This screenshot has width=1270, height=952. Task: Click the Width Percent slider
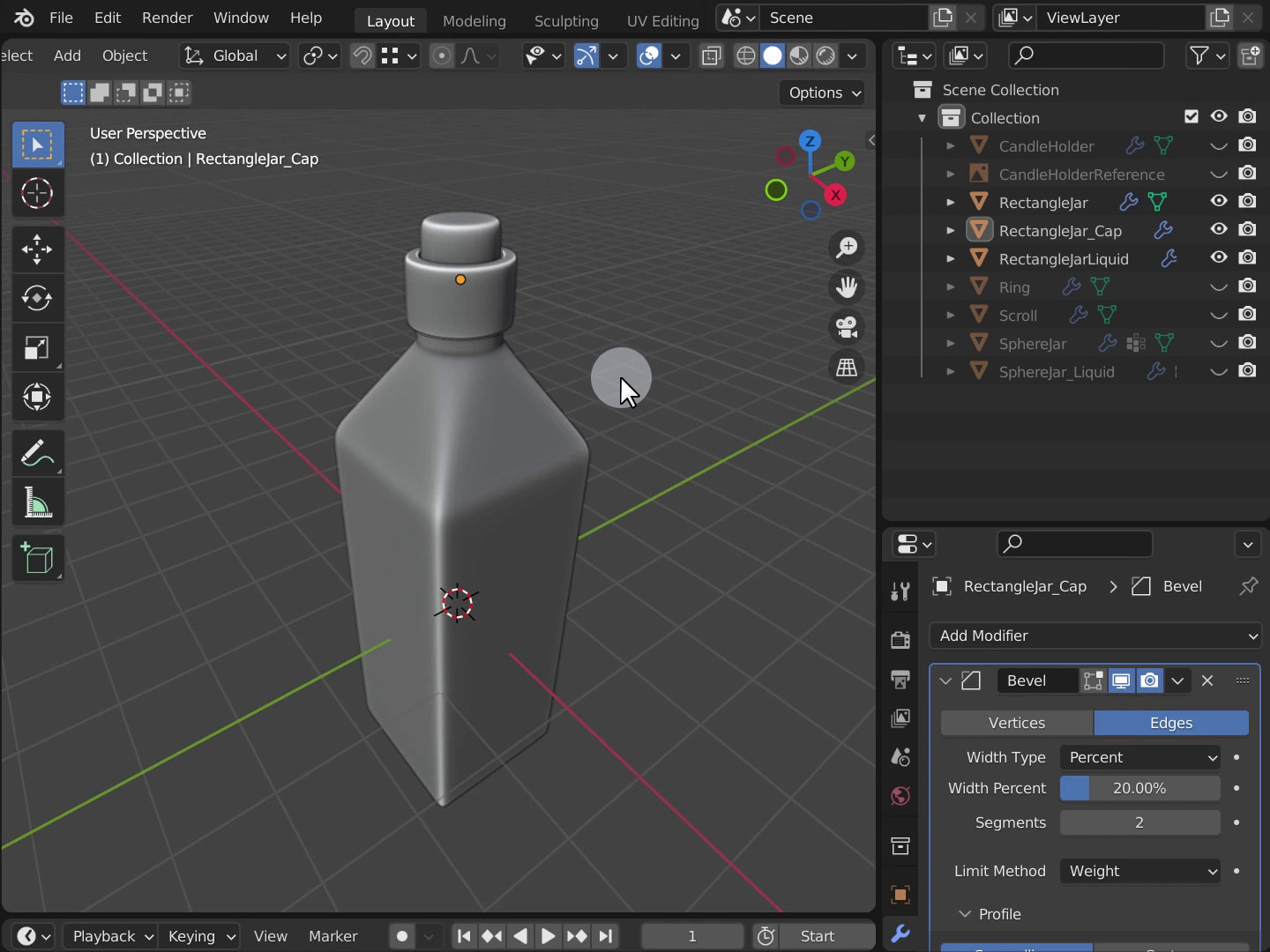coord(1139,788)
